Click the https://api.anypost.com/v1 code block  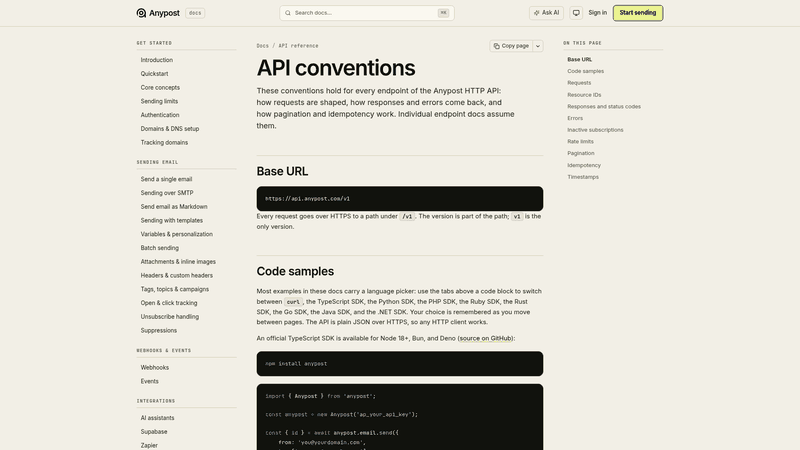click(399, 198)
